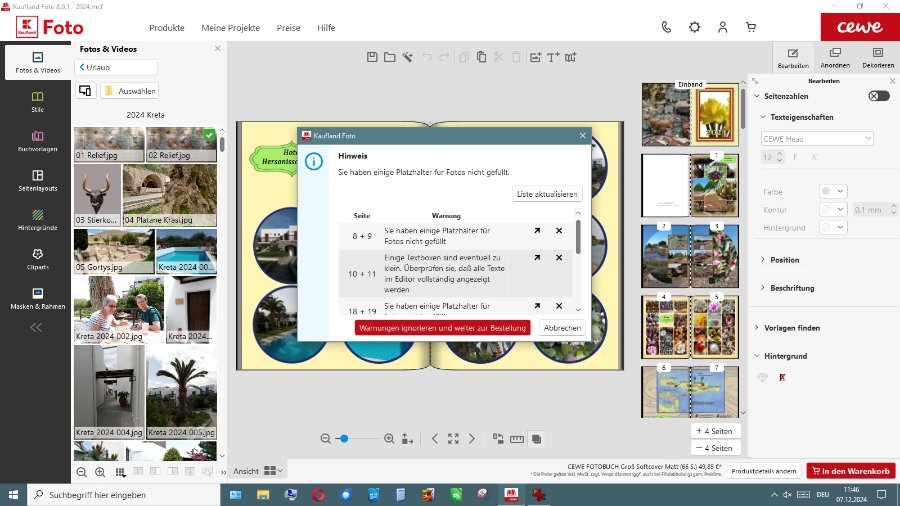Select Seitenlayouts in the left sidebar
This screenshot has height=506, width=900.
(x=37, y=180)
